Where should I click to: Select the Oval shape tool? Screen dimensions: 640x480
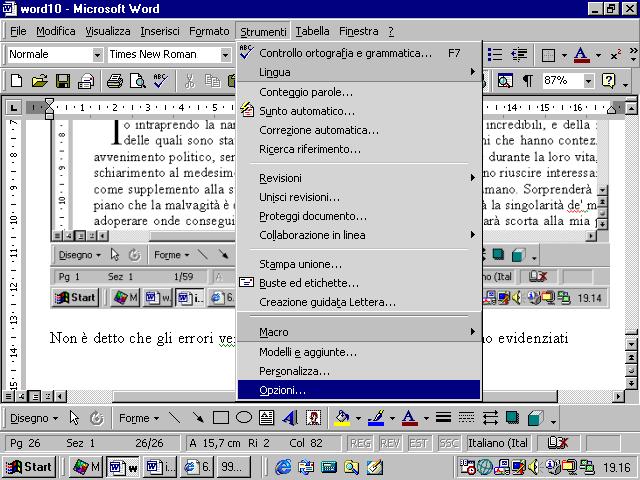[244, 418]
